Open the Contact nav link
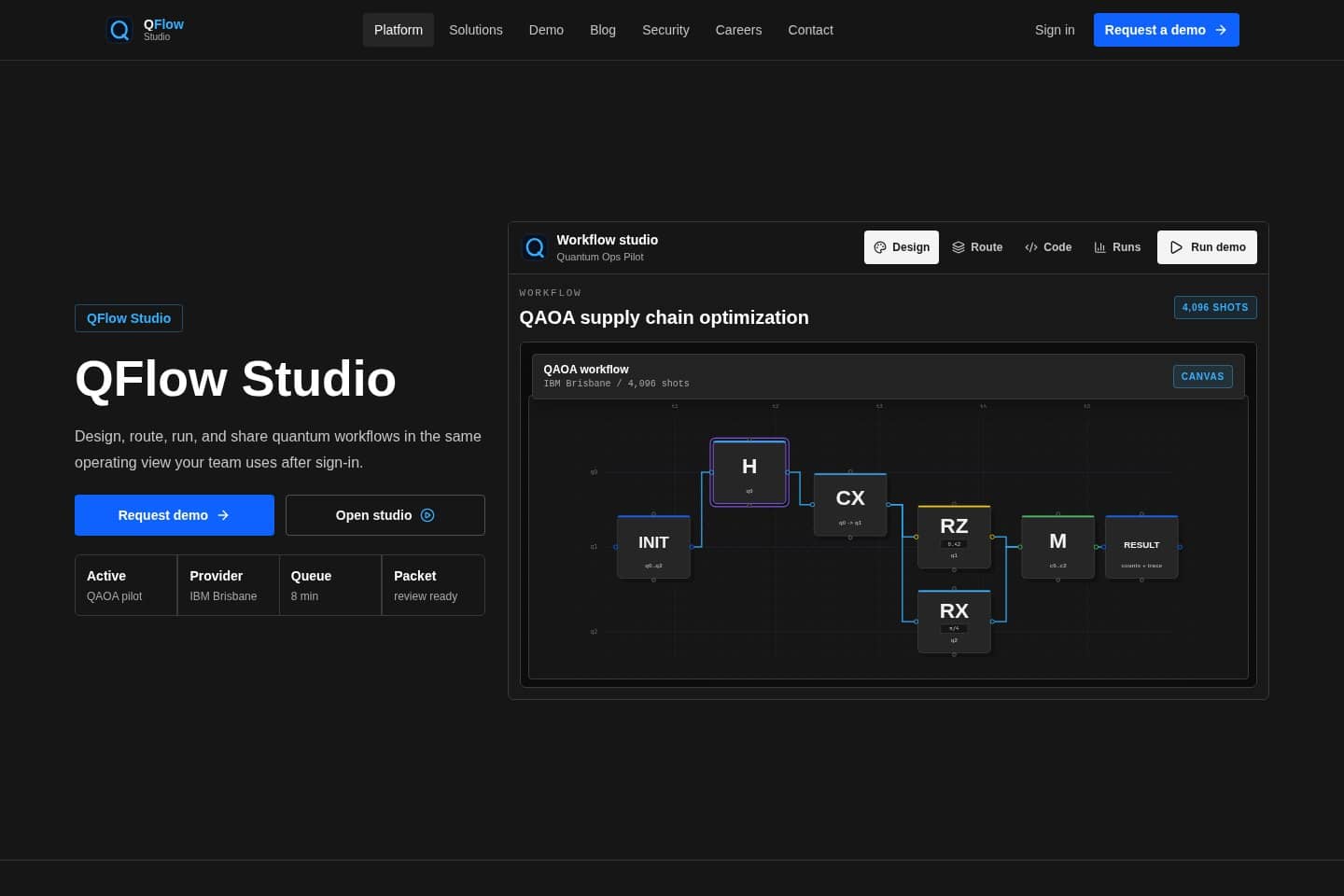Image resolution: width=1344 pixels, height=896 pixels. click(x=810, y=30)
